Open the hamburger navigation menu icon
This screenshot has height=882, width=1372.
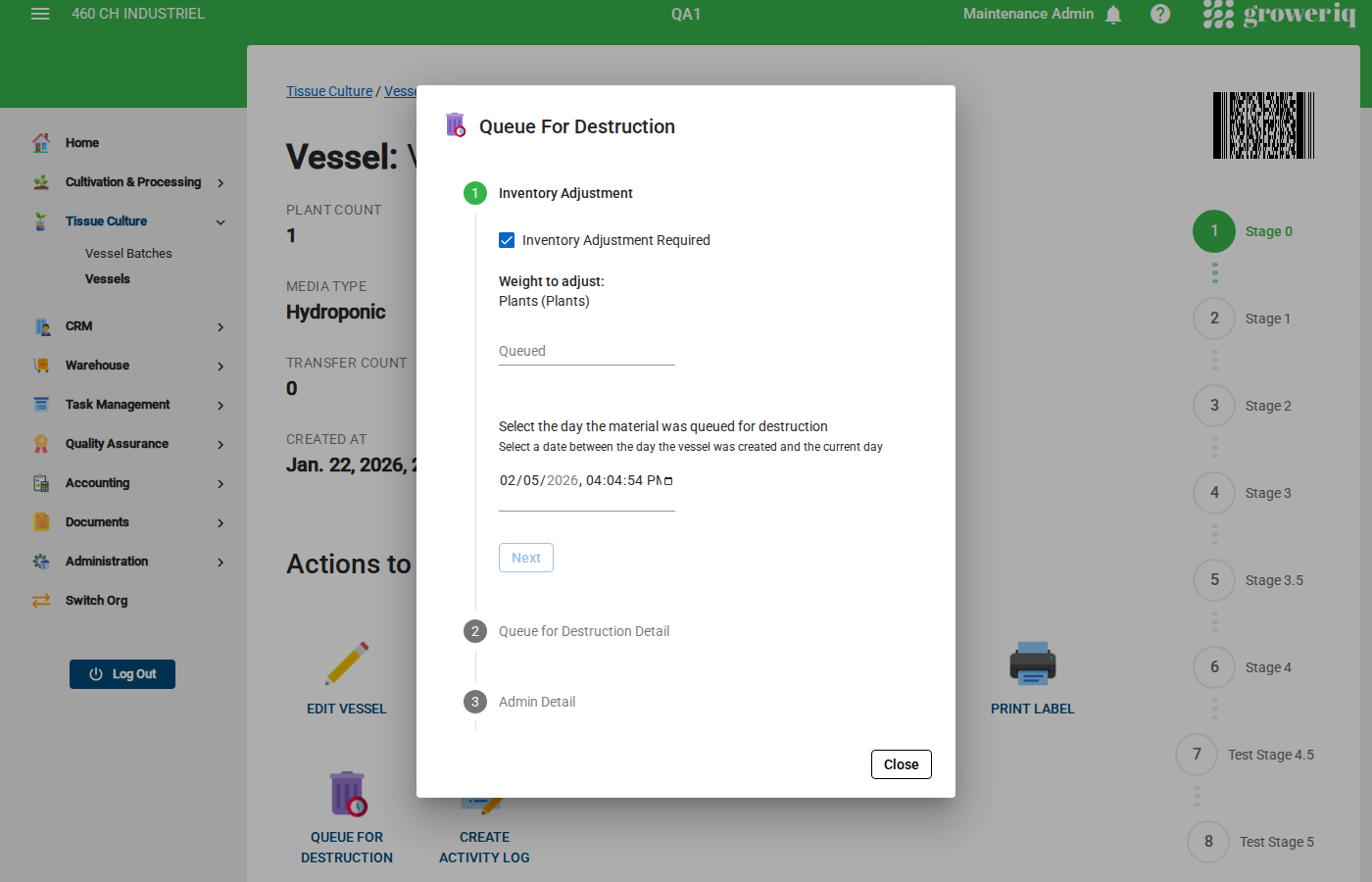click(38, 14)
